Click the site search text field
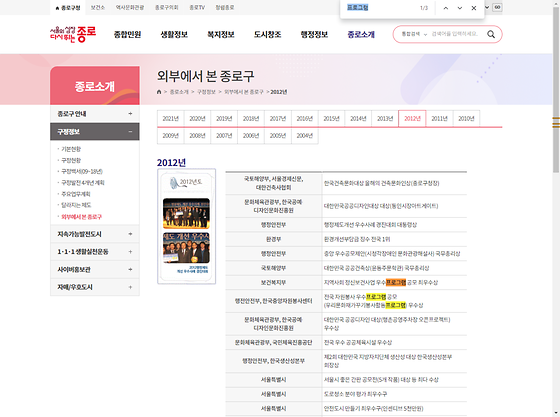Viewport: 560px width, 417px height. 455,34
